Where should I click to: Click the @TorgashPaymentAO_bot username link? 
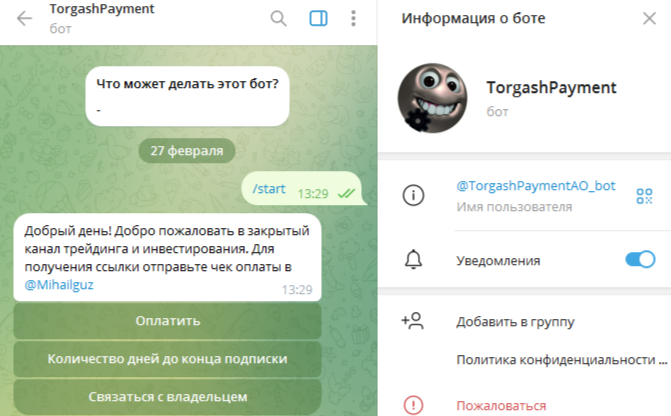point(536,185)
